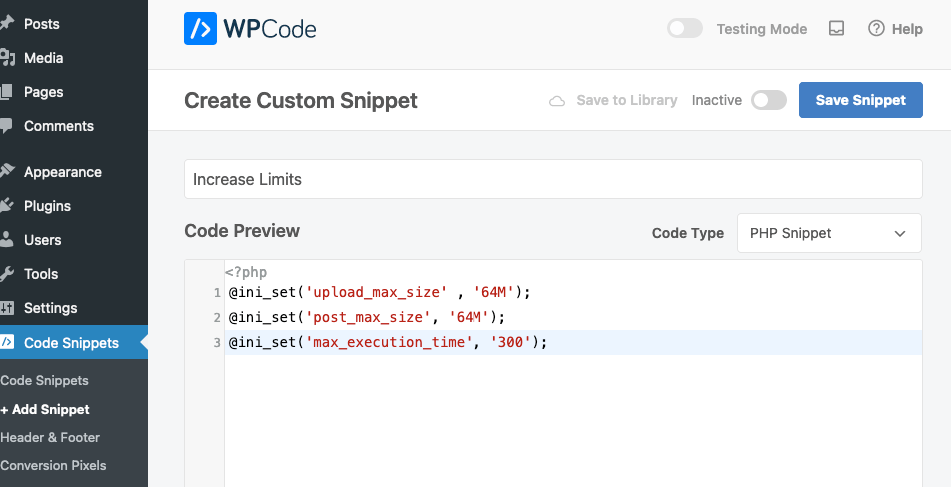Open the inbox notifications icon
The image size is (951, 487).
point(837,29)
